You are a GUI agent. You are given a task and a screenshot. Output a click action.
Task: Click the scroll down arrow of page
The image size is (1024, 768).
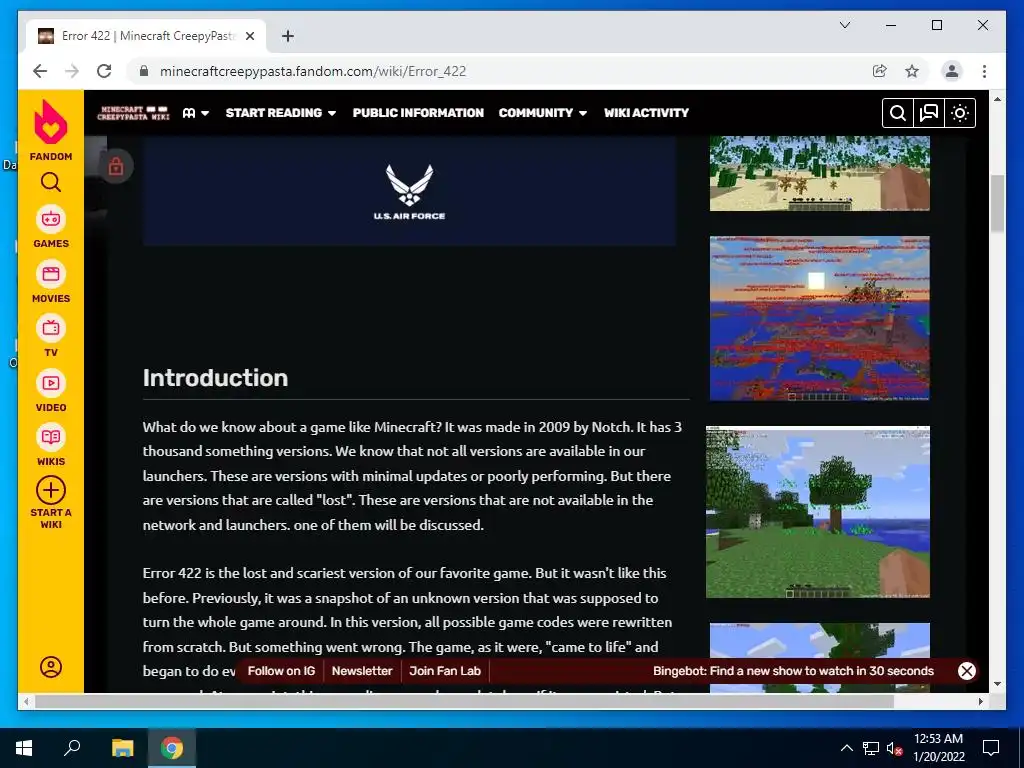pos(997,684)
